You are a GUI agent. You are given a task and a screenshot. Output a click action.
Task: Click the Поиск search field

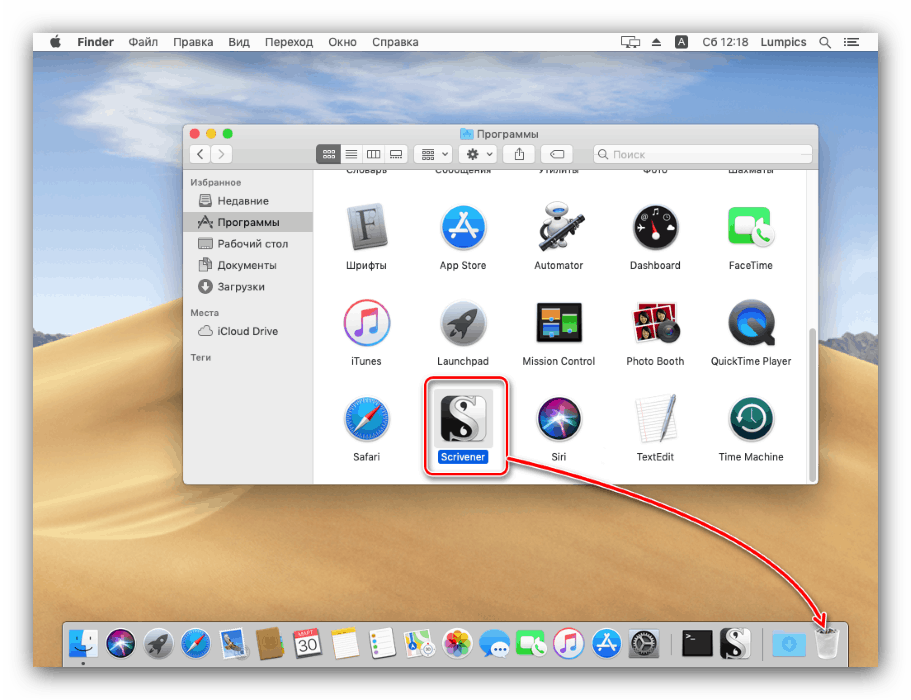702,154
